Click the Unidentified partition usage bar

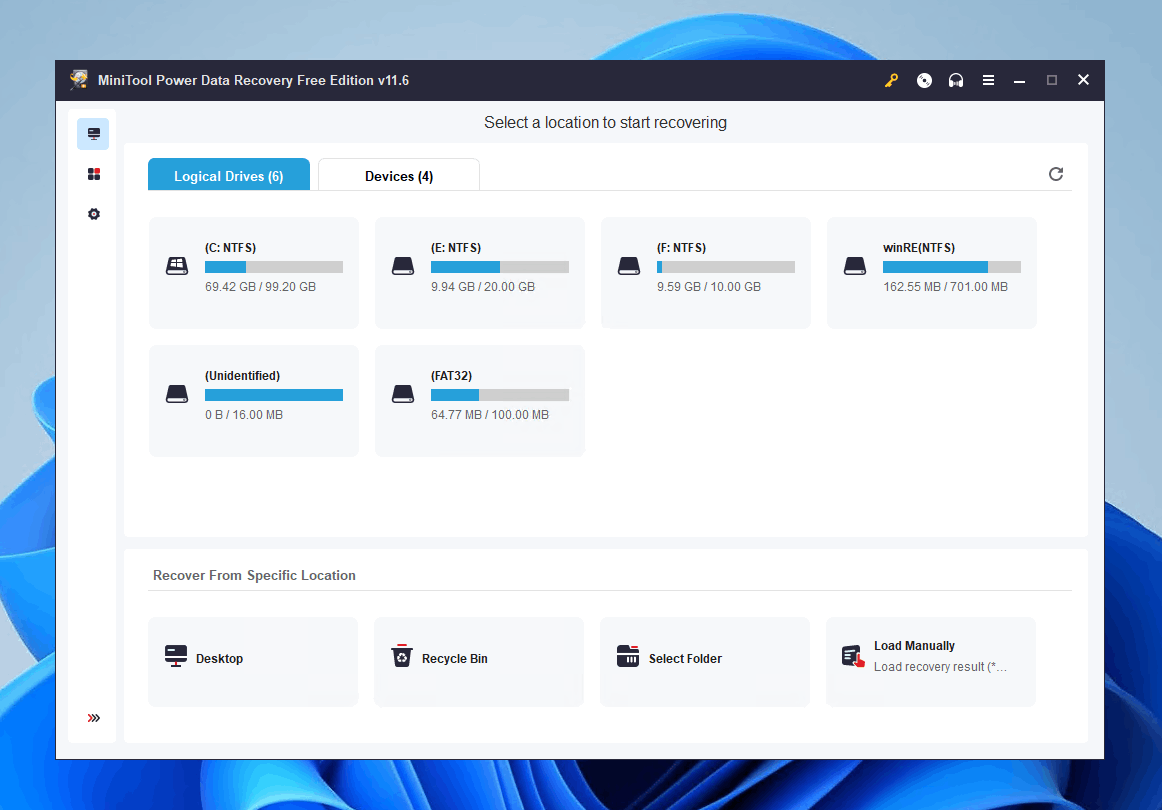coord(274,395)
